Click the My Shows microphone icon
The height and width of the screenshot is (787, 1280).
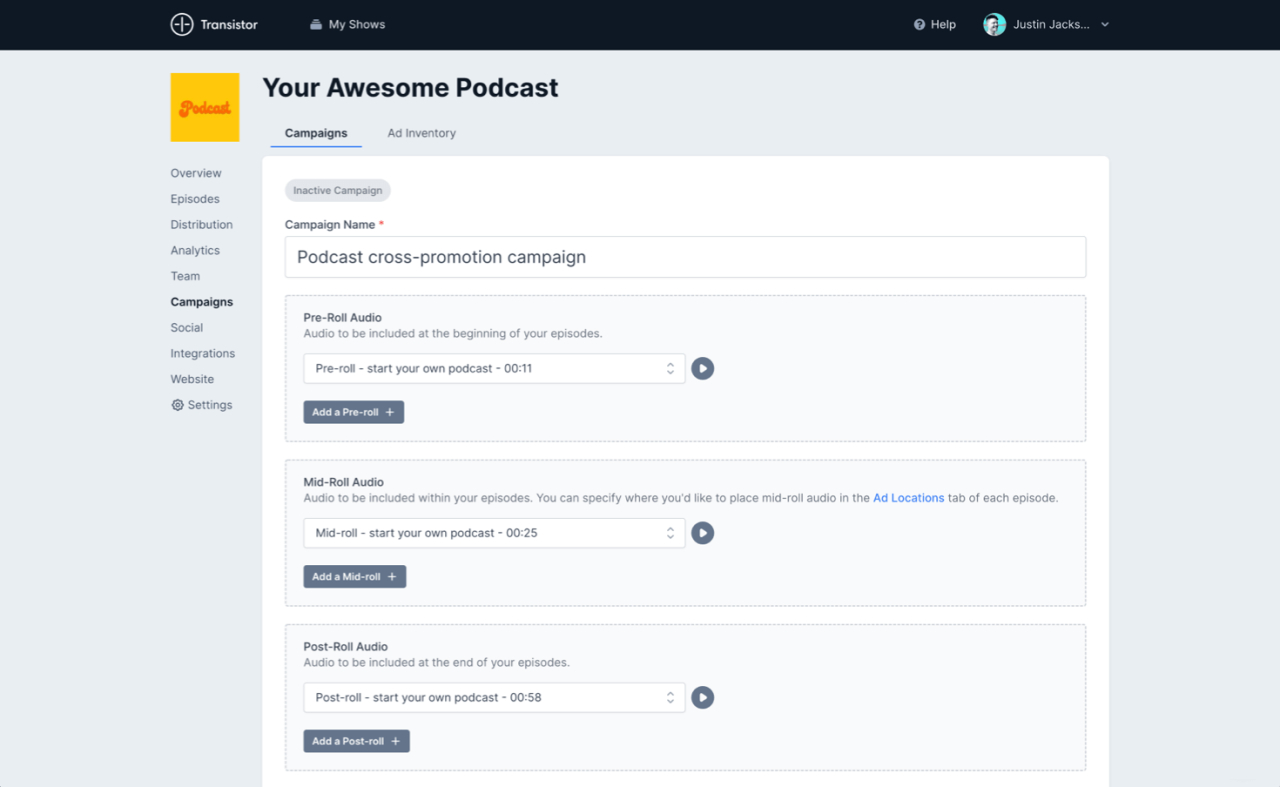tap(314, 24)
